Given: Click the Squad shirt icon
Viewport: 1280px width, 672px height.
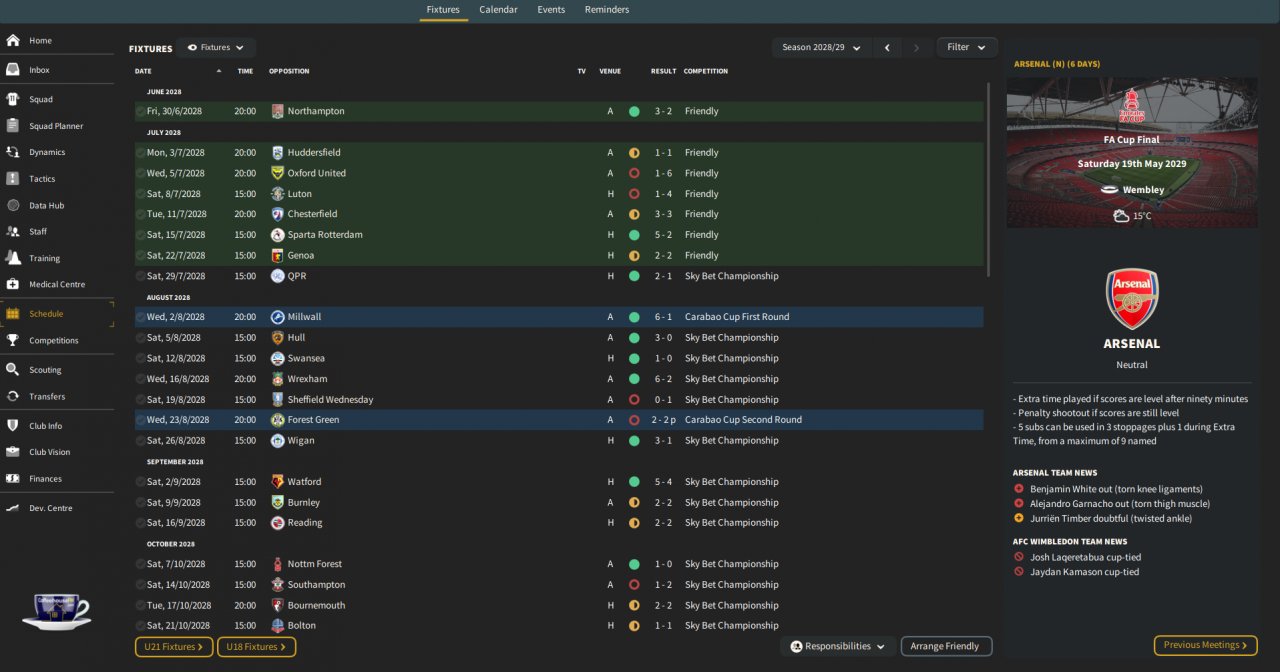Looking at the screenshot, I should coord(13,99).
